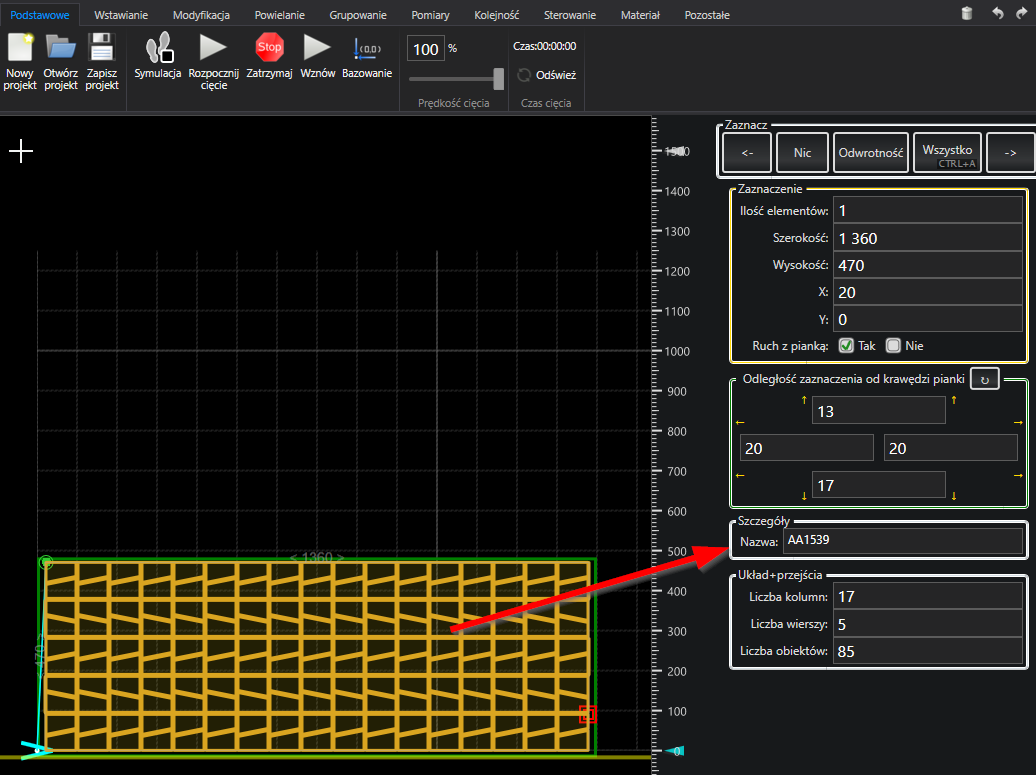The width and height of the screenshot is (1036, 775).
Task: Click the Nazwa field containing AA1539
Action: (903, 541)
